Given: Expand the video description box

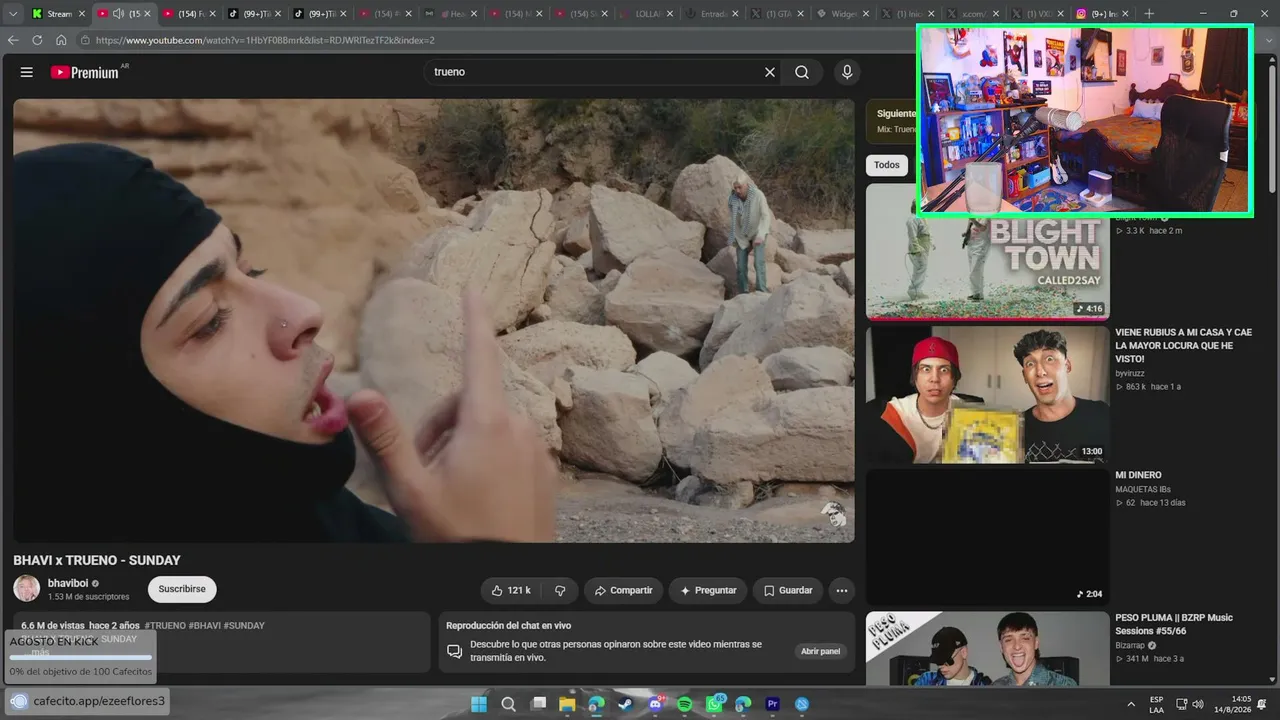Looking at the screenshot, I should coord(222,642).
